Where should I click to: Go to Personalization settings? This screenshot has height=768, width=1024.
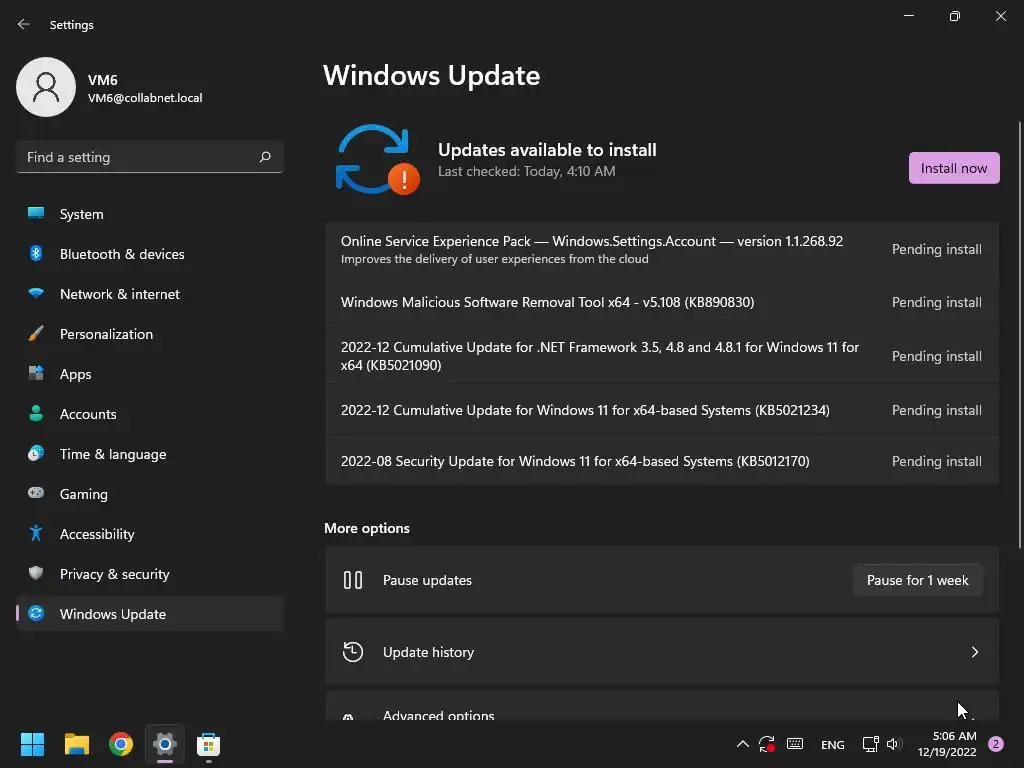pos(150,334)
